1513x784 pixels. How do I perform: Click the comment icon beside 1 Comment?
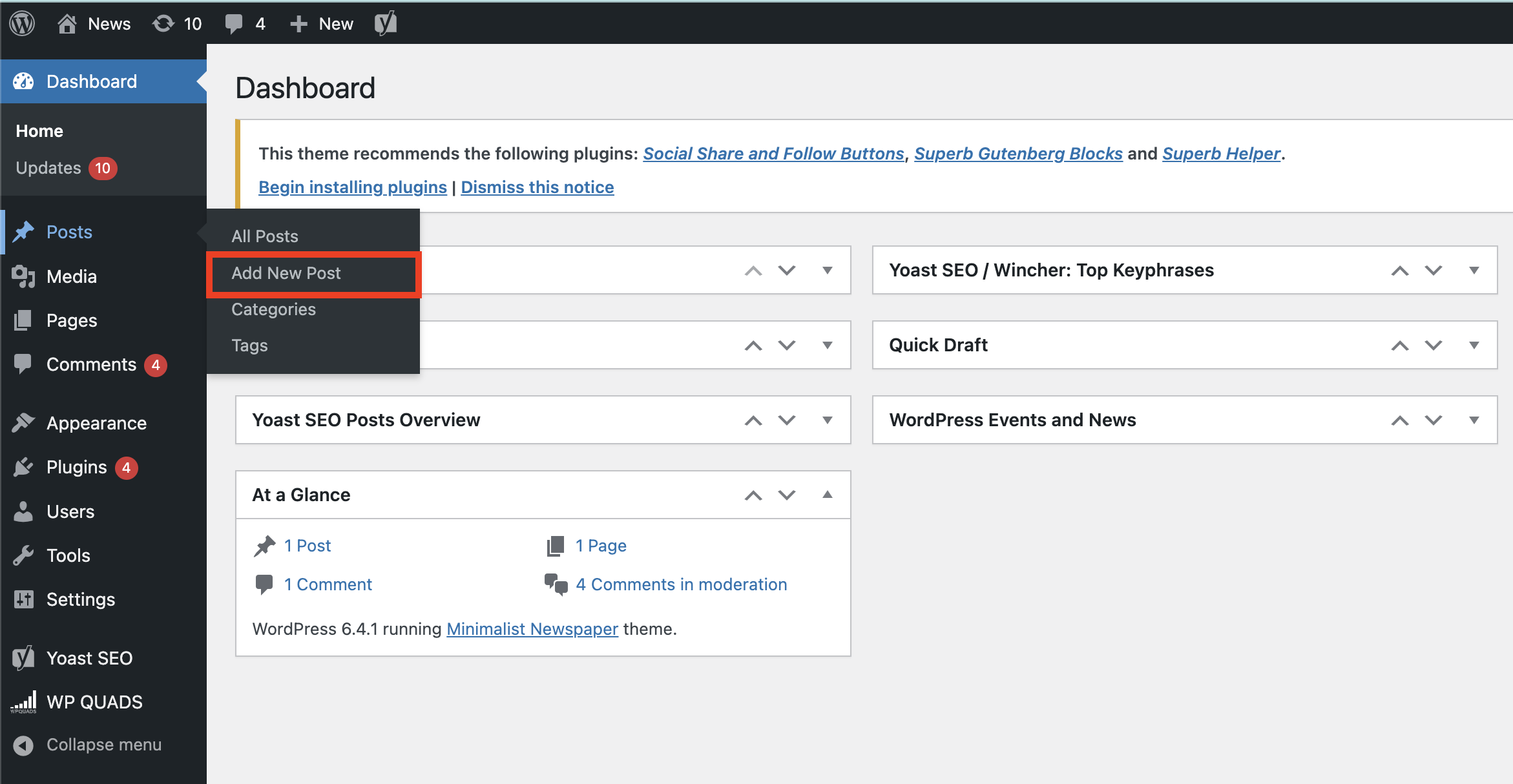(264, 584)
